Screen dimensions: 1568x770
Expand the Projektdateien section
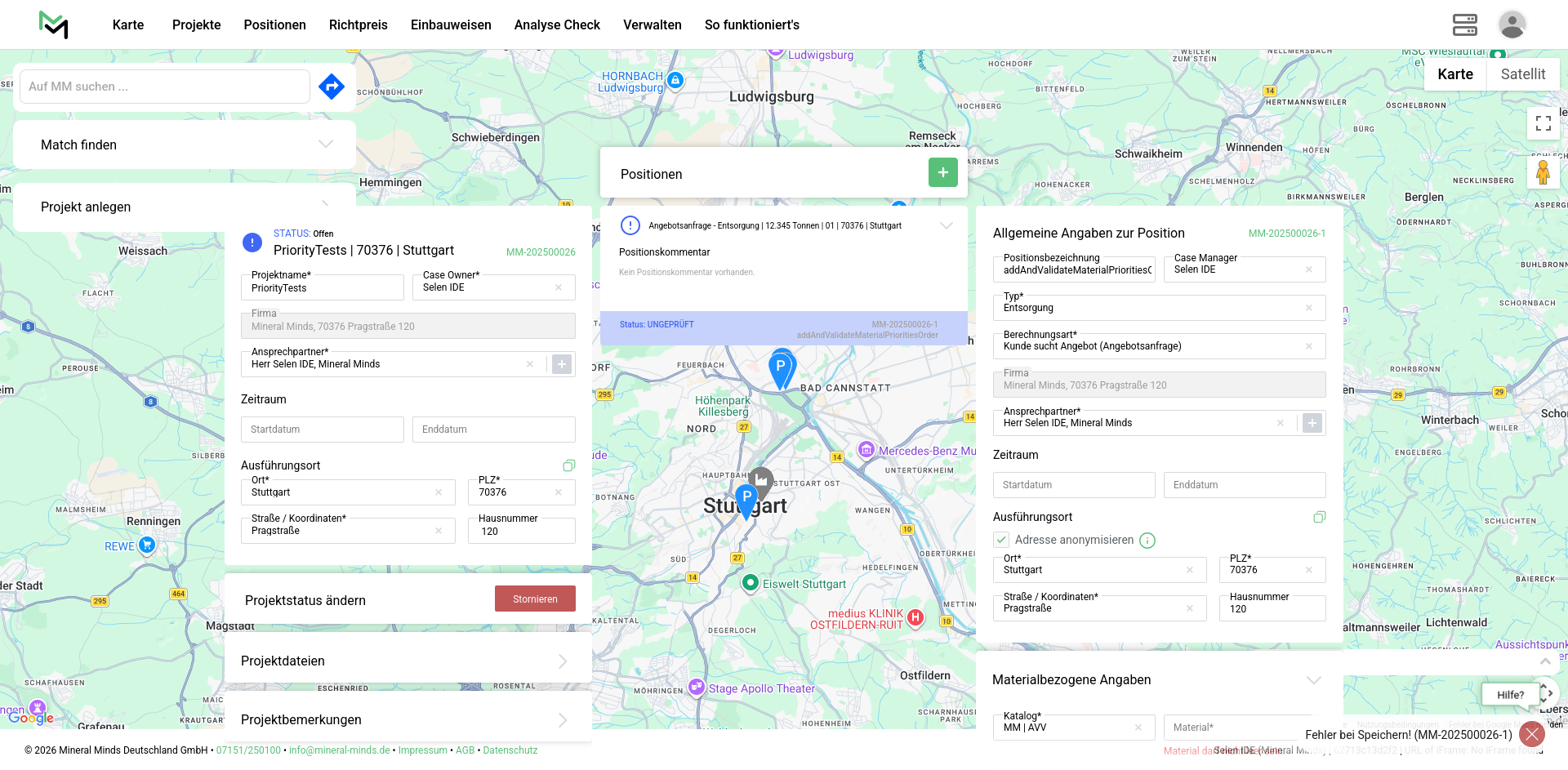click(x=562, y=661)
